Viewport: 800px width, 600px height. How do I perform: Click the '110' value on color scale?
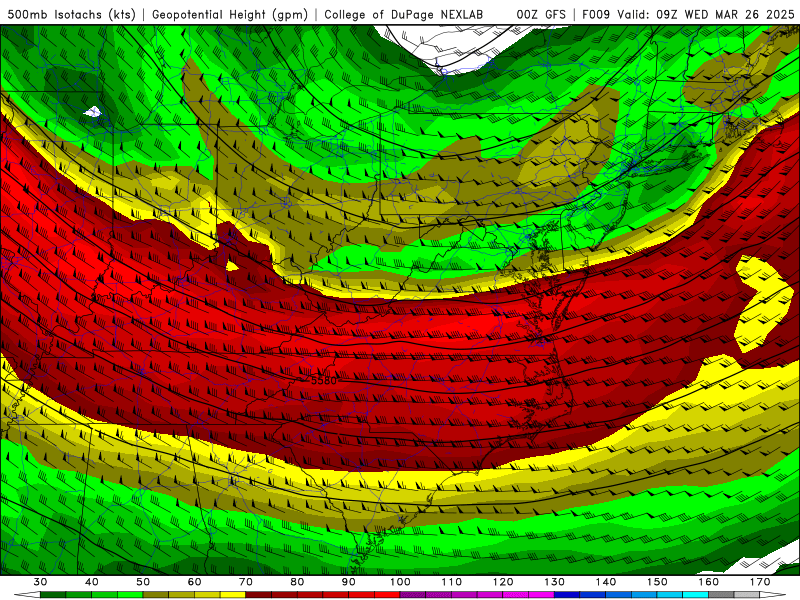452,582
